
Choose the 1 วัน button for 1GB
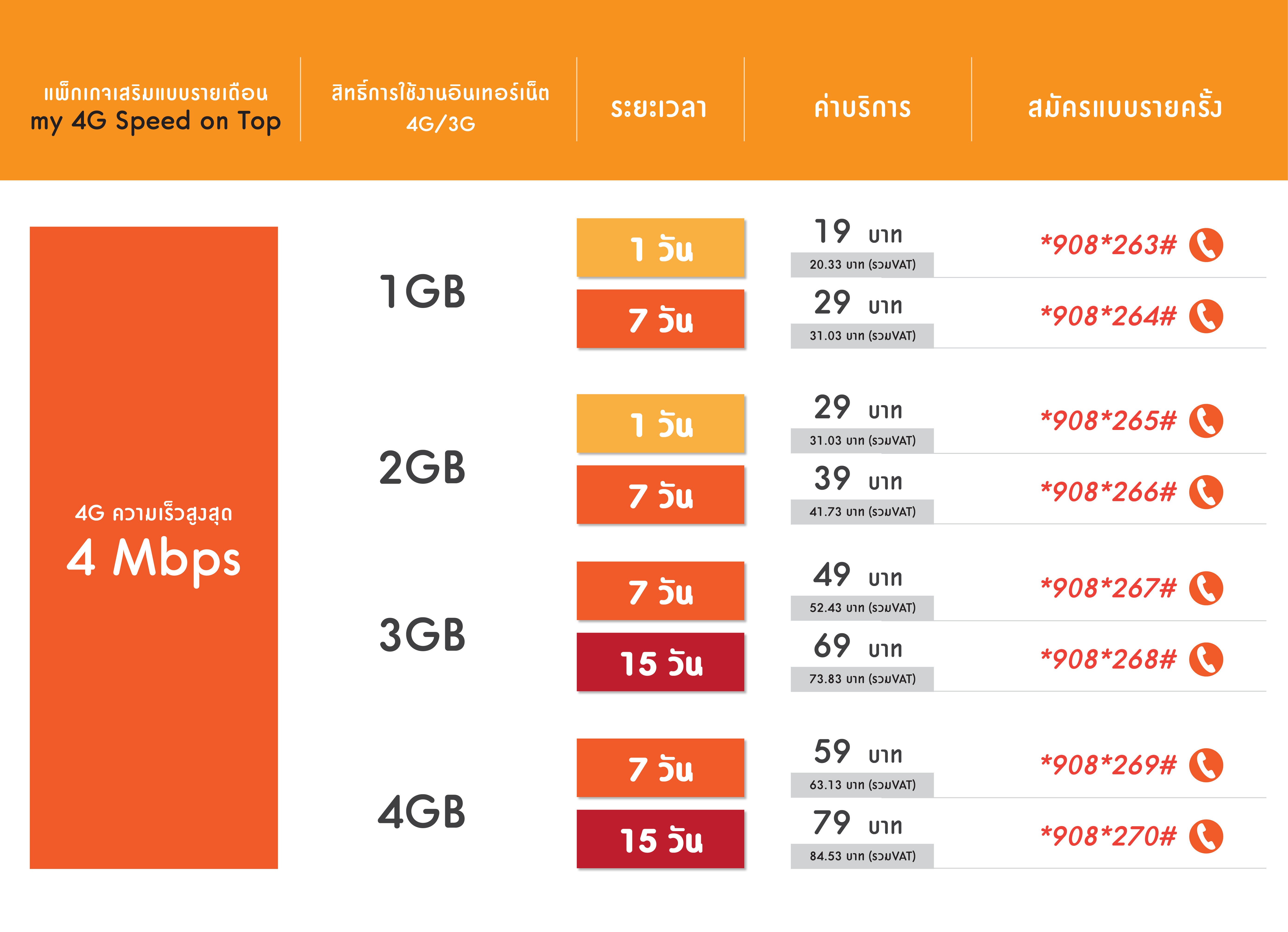point(661,248)
